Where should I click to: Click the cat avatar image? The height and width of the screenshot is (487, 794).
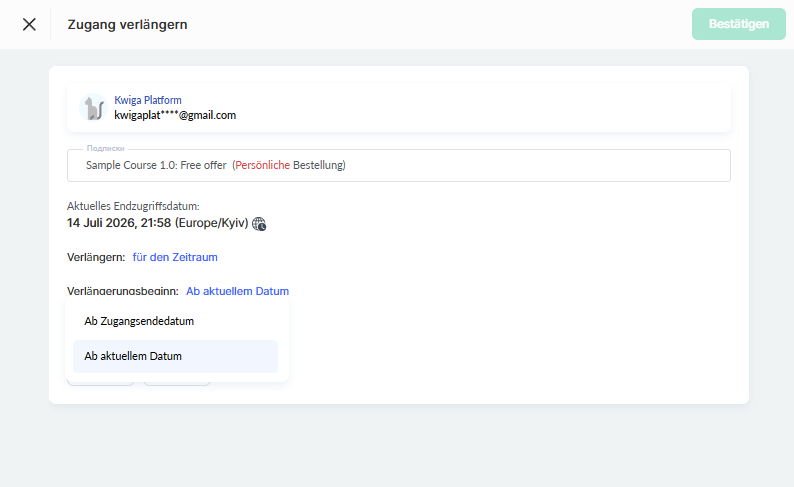point(94,107)
